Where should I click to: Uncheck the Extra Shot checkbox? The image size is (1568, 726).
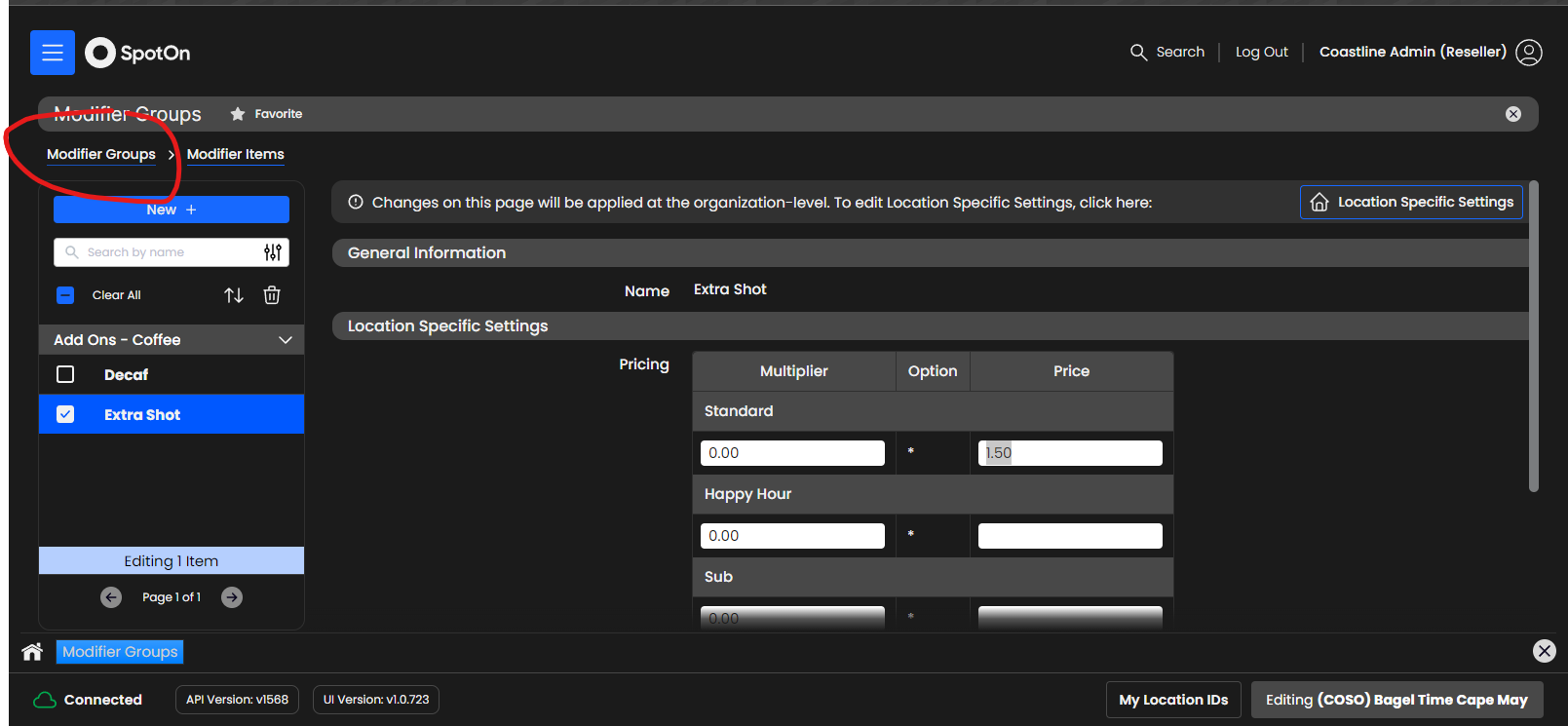pyautogui.click(x=65, y=414)
